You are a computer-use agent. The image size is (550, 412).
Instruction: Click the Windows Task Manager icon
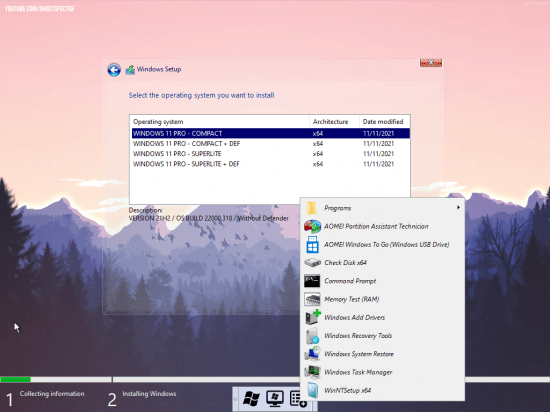312,372
